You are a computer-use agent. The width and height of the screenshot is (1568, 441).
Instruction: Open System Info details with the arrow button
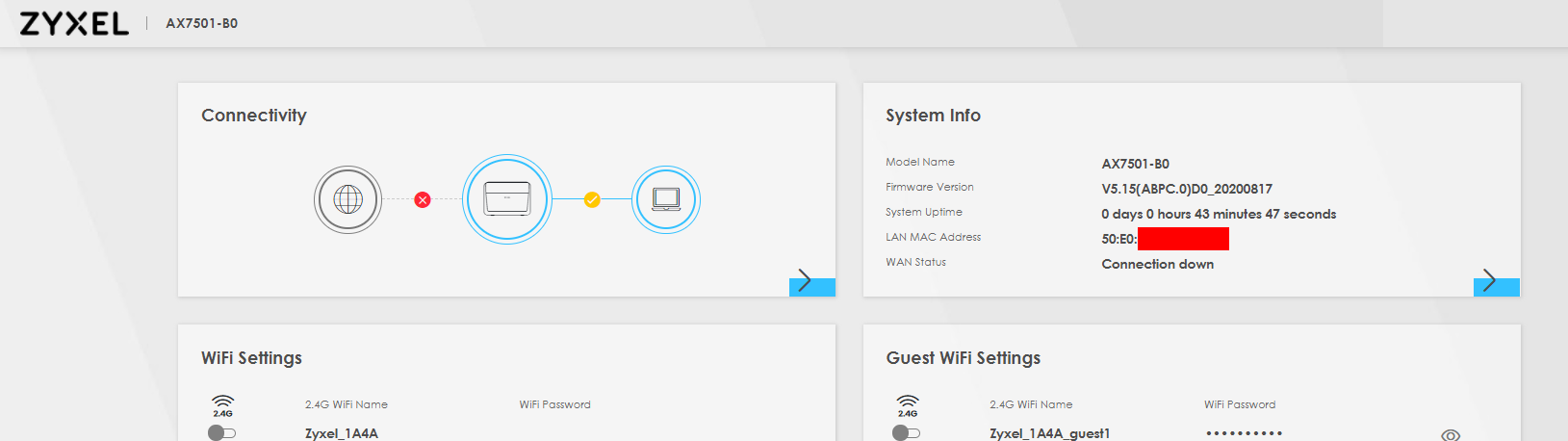click(x=1497, y=283)
